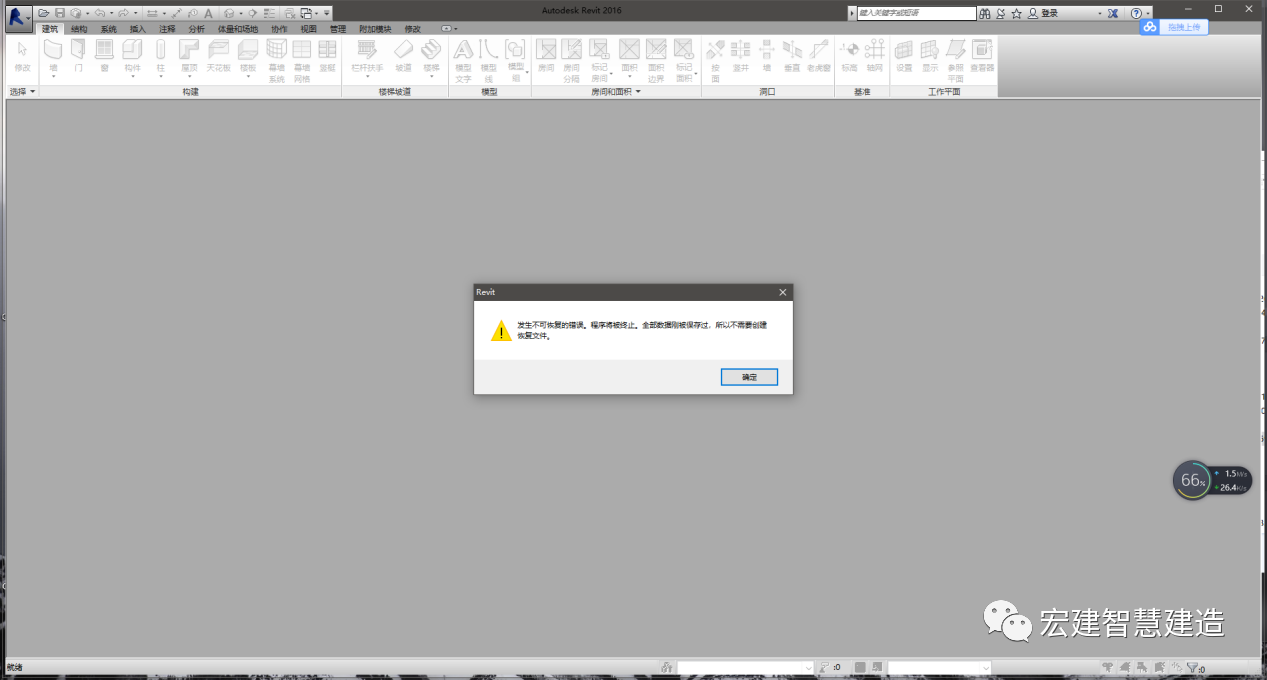This screenshot has width=1267, height=680.
Task: Click the Save disk icon in quick access toolbar
Action: point(60,13)
